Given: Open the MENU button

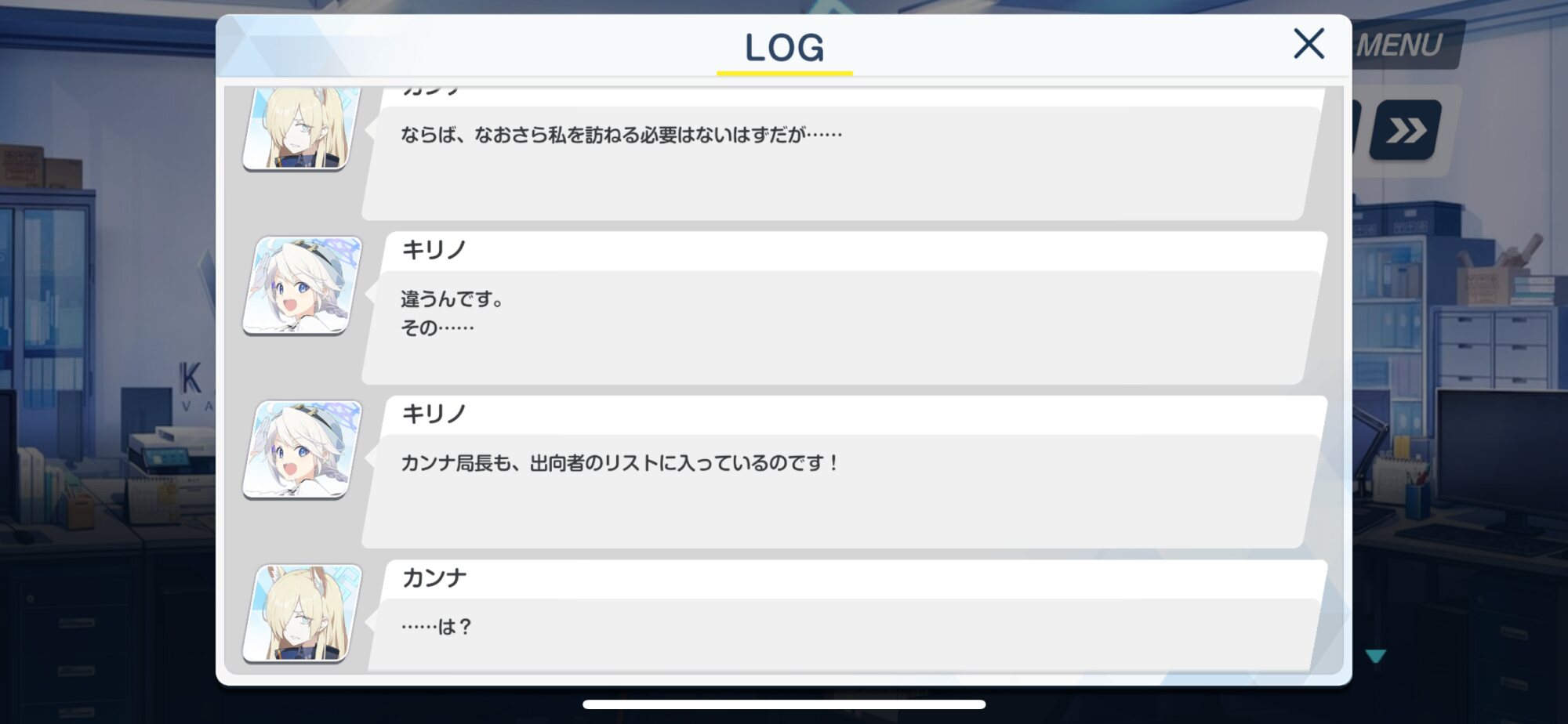Looking at the screenshot, I should (1403, 45).
